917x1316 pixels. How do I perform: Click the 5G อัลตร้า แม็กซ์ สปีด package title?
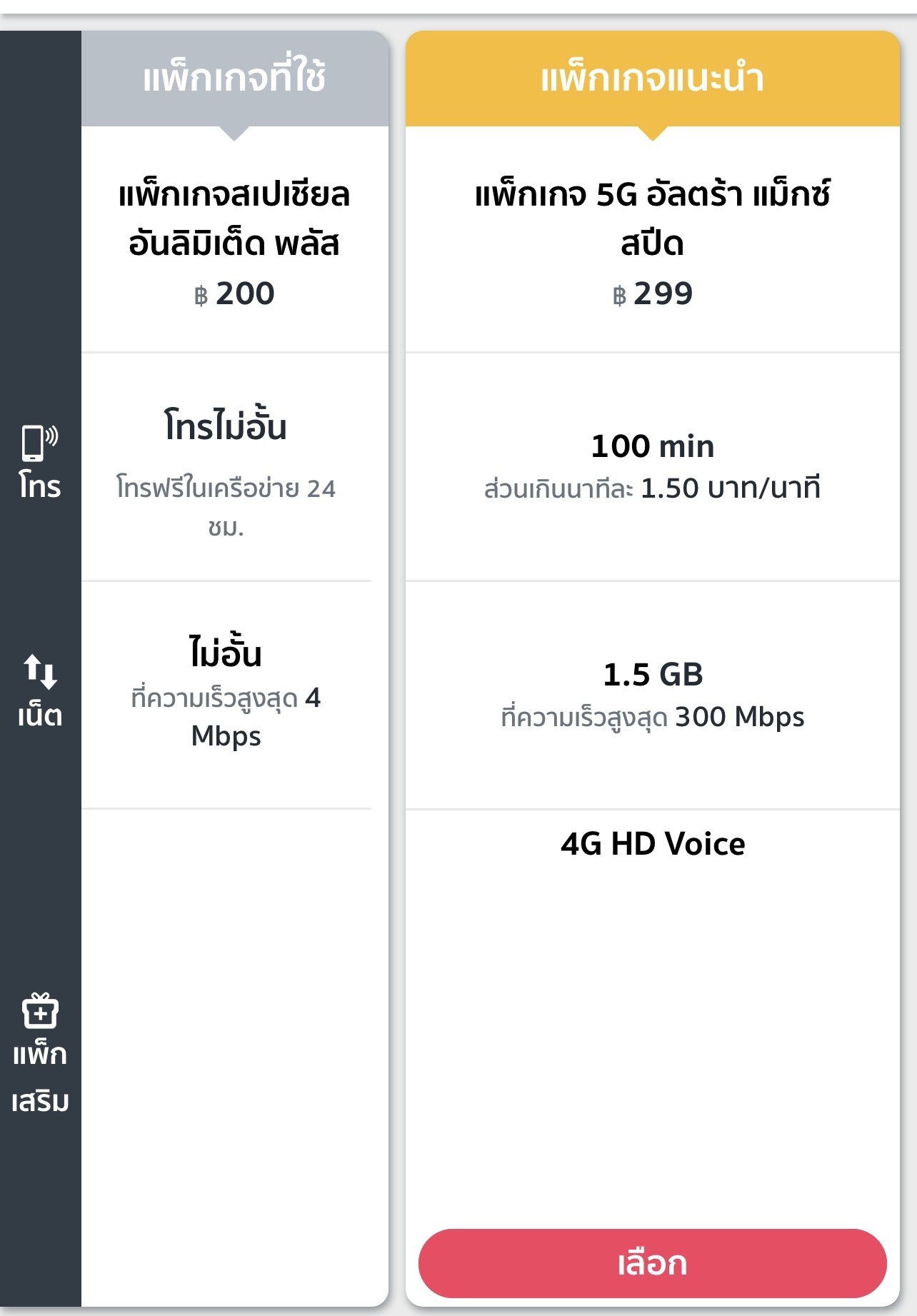pos(652,219)
